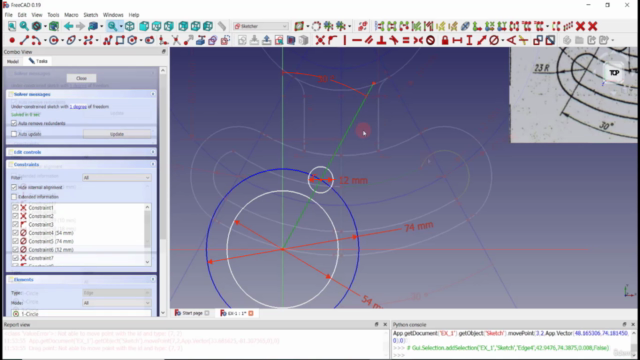Open Elements Type dropdown
Viewport: 640px width, 360px height.
pyautogui.click(x=117, y=293)
